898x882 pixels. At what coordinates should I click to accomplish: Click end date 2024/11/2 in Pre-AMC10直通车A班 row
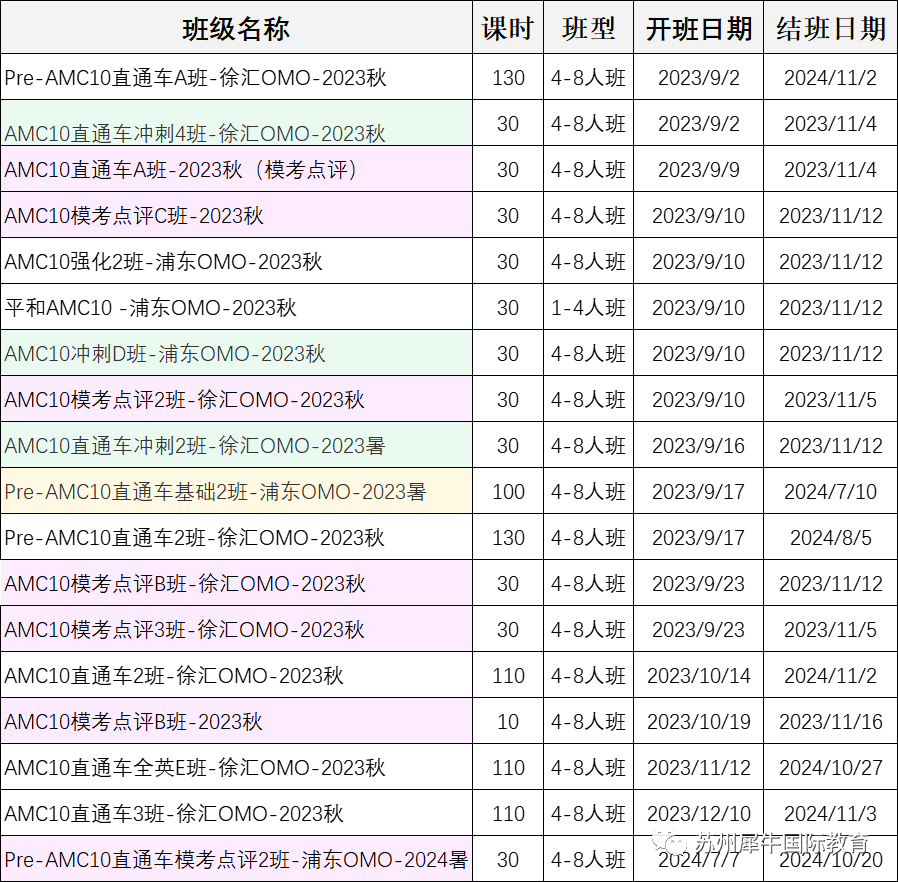pyautogui.click(x=830, y=77)
